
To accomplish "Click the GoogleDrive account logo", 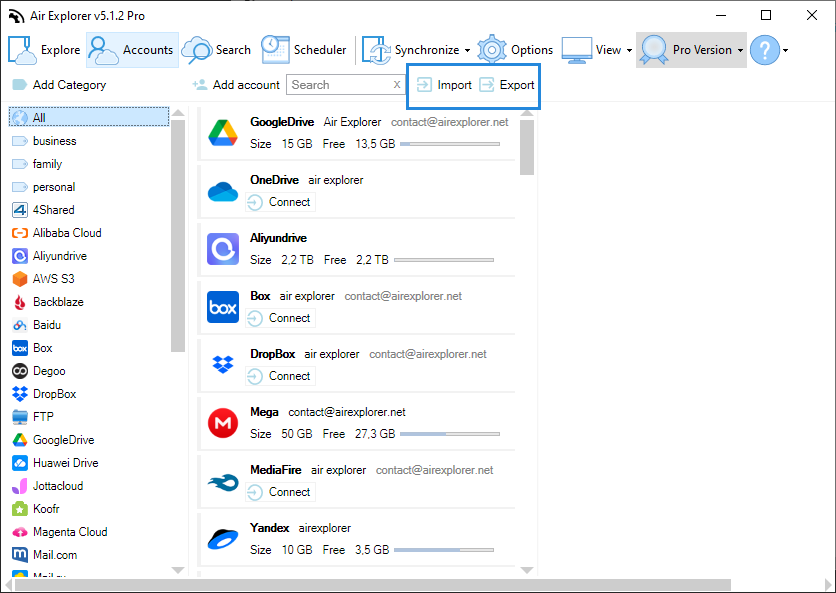I will pos(223,133).
